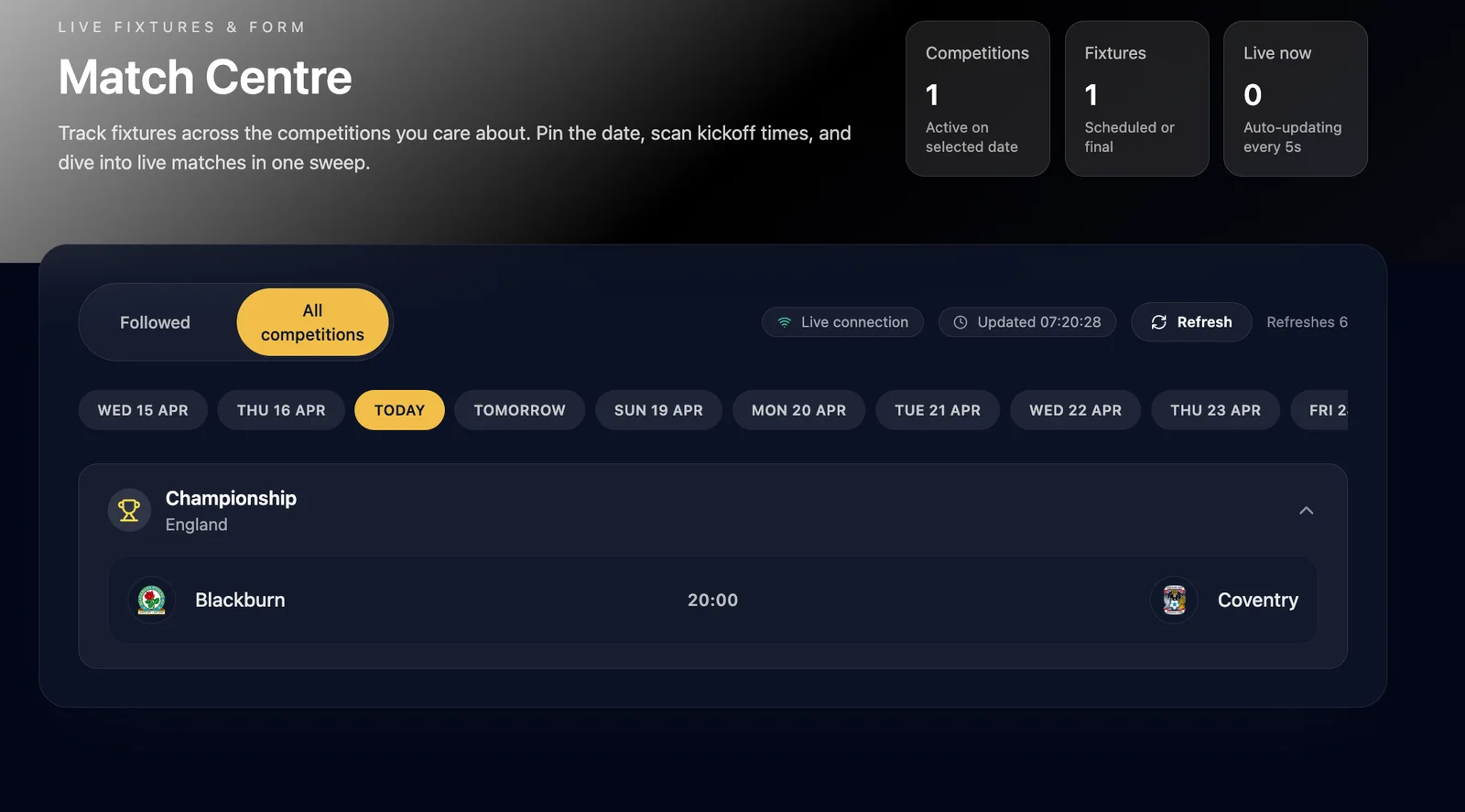Click the Championship trophy icon
The width and height of the screenshot is (1465, 812).
point(129,510)
